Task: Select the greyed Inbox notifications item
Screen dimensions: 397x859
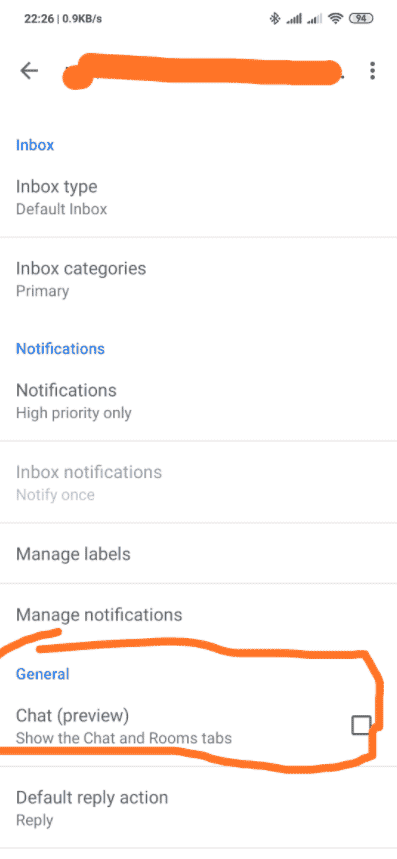Action: 198,482
